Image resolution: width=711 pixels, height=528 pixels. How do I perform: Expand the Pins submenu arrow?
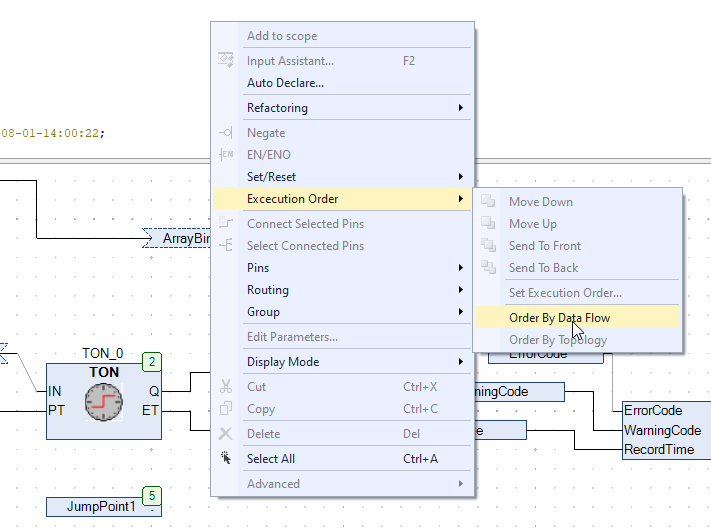coord(461,268)
